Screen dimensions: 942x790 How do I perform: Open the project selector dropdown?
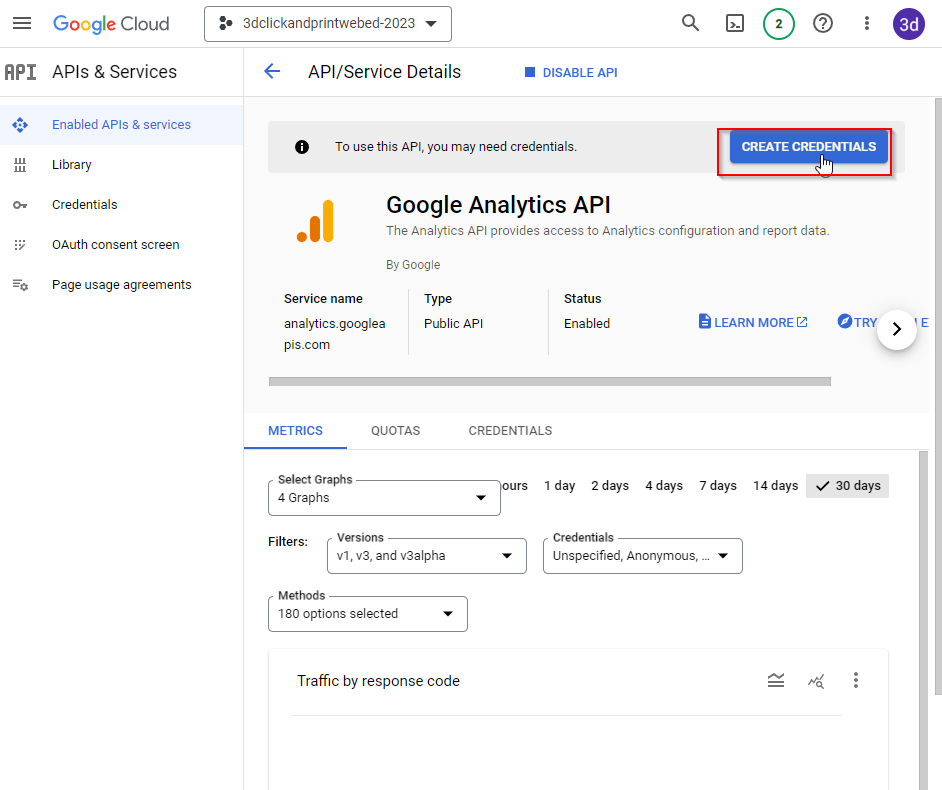click(328, 24)
